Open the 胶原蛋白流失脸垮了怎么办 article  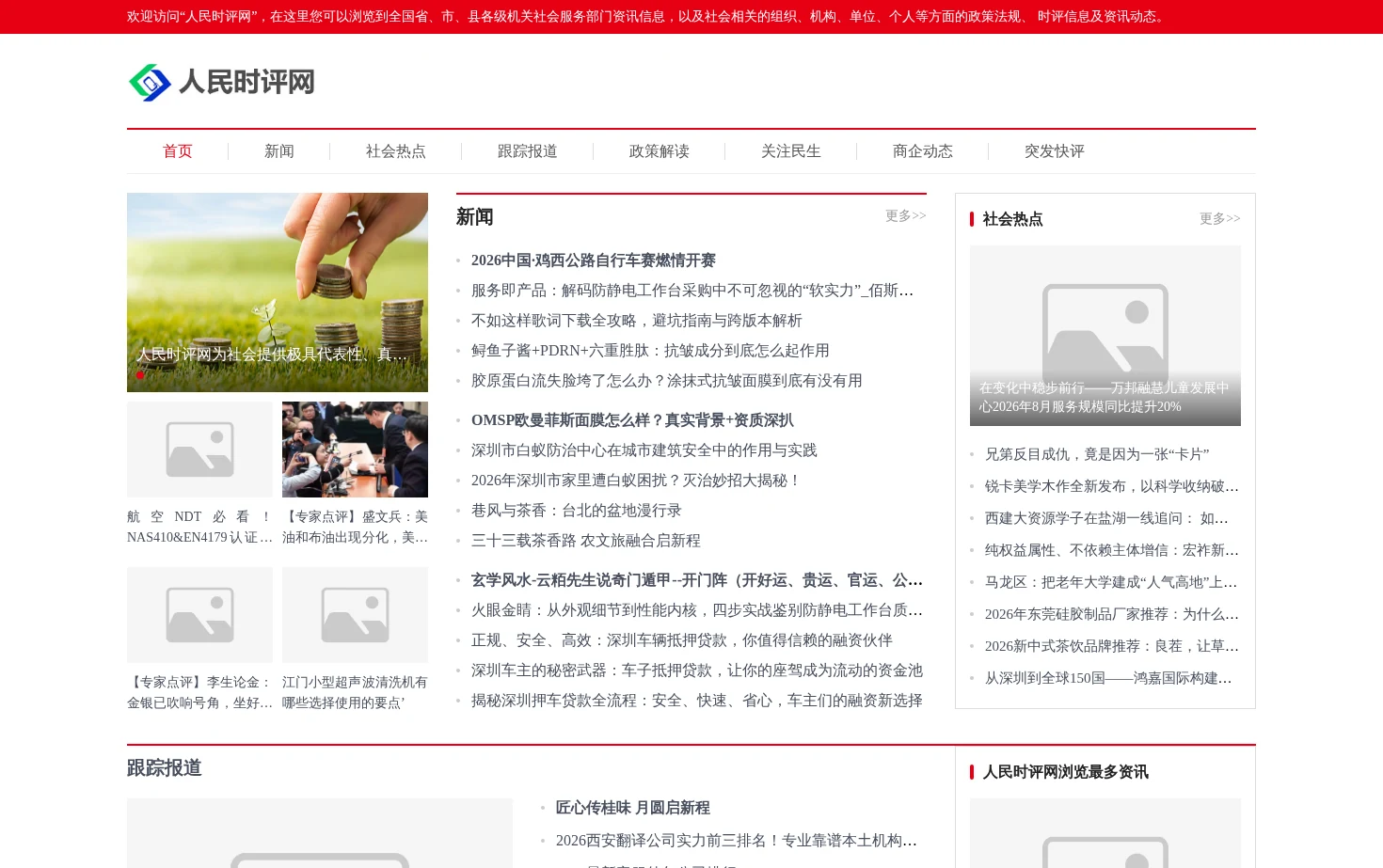667,381
